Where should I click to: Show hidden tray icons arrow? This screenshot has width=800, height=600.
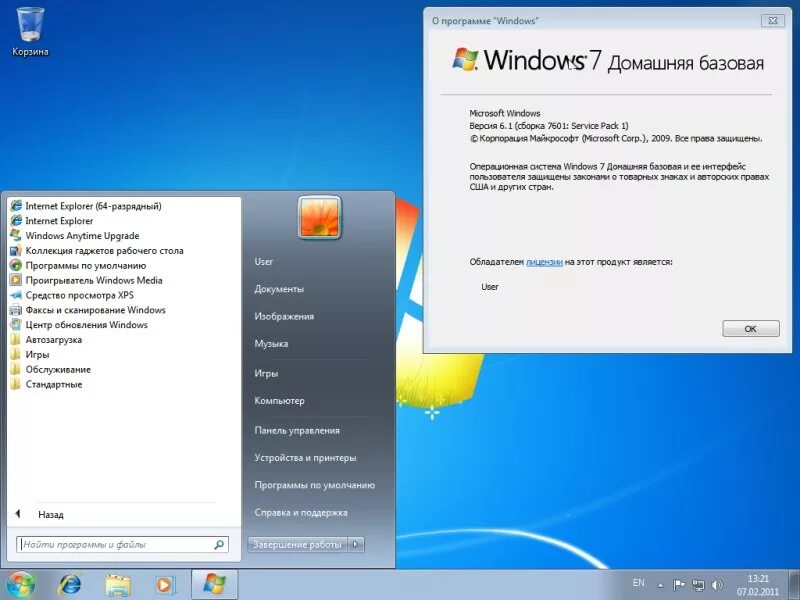[x=660, y=585]
